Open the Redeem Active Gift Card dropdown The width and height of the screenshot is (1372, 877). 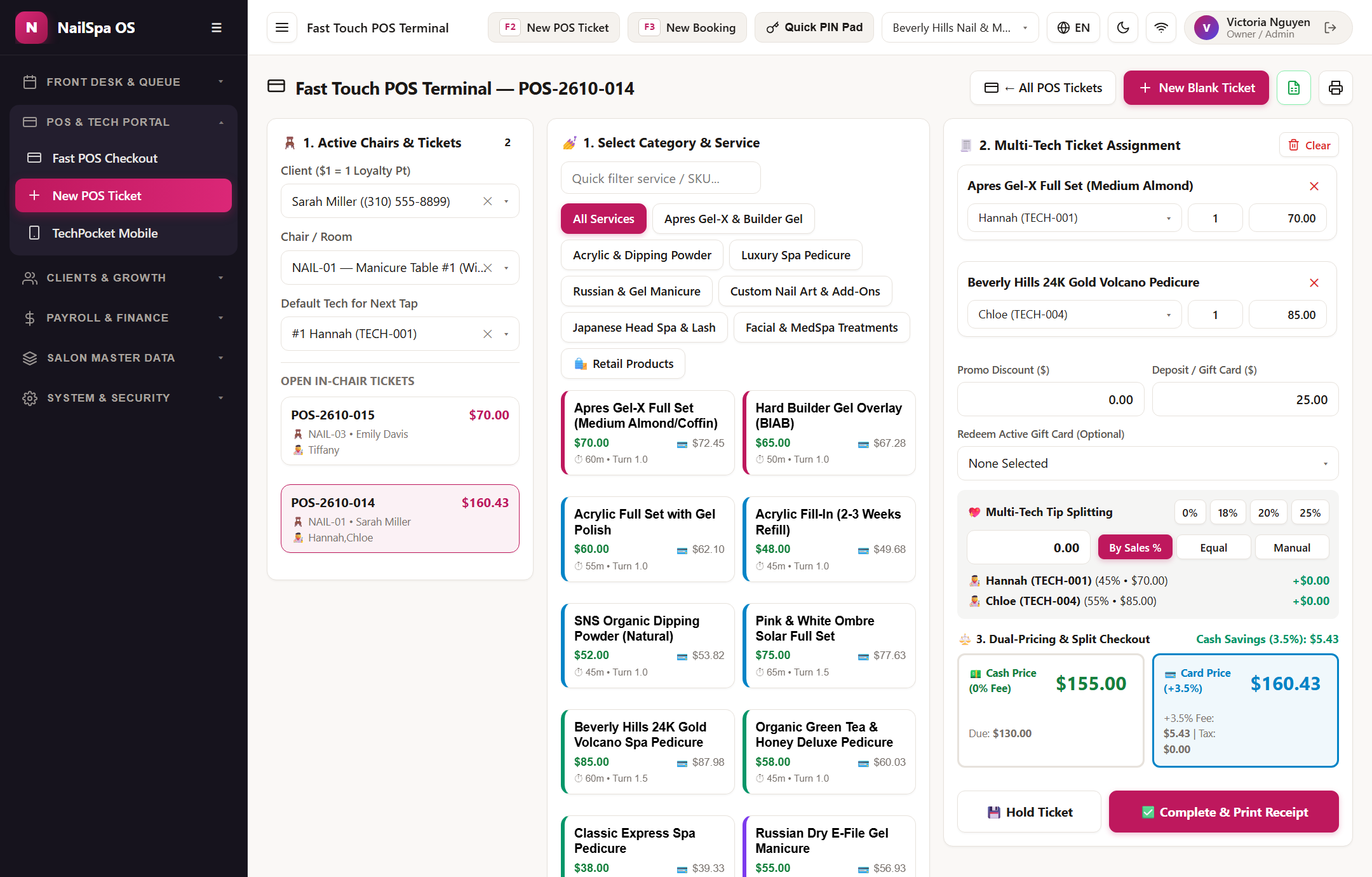click(1148, 463)
